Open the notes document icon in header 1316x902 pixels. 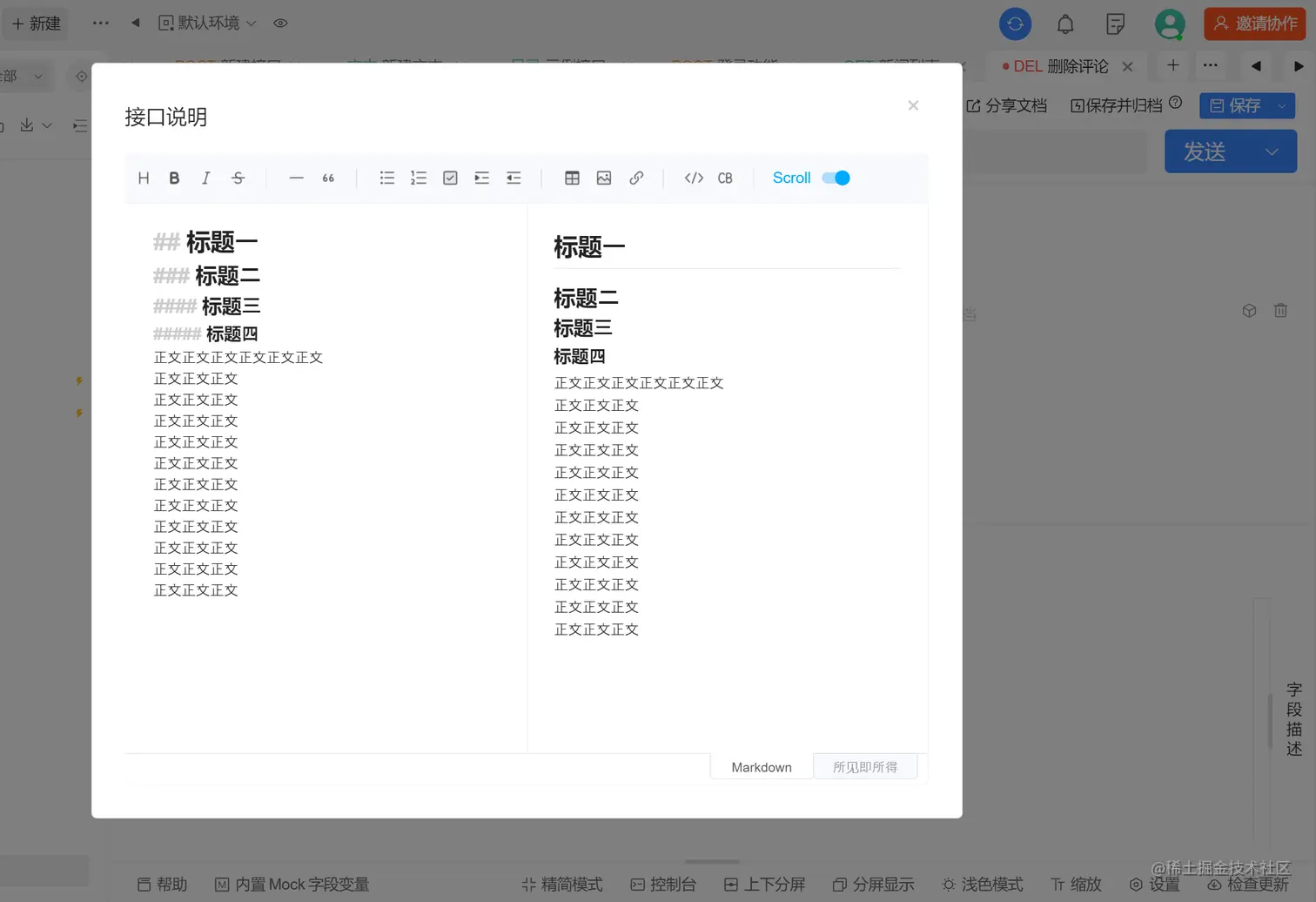tap(1115, 24)
